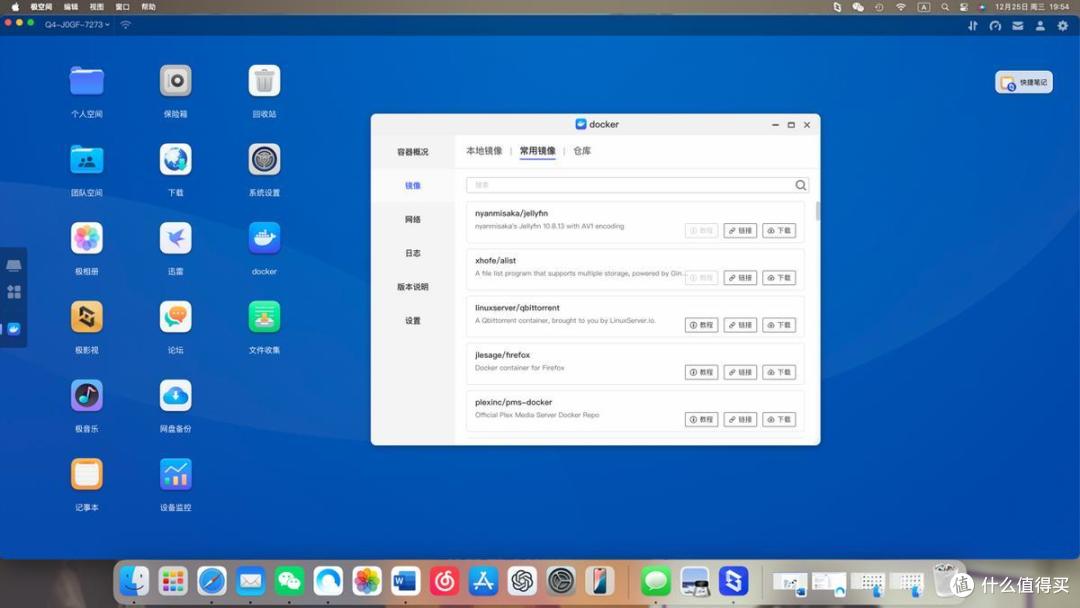Select 版本说明 in docker sidebar

tap(413, 287)
